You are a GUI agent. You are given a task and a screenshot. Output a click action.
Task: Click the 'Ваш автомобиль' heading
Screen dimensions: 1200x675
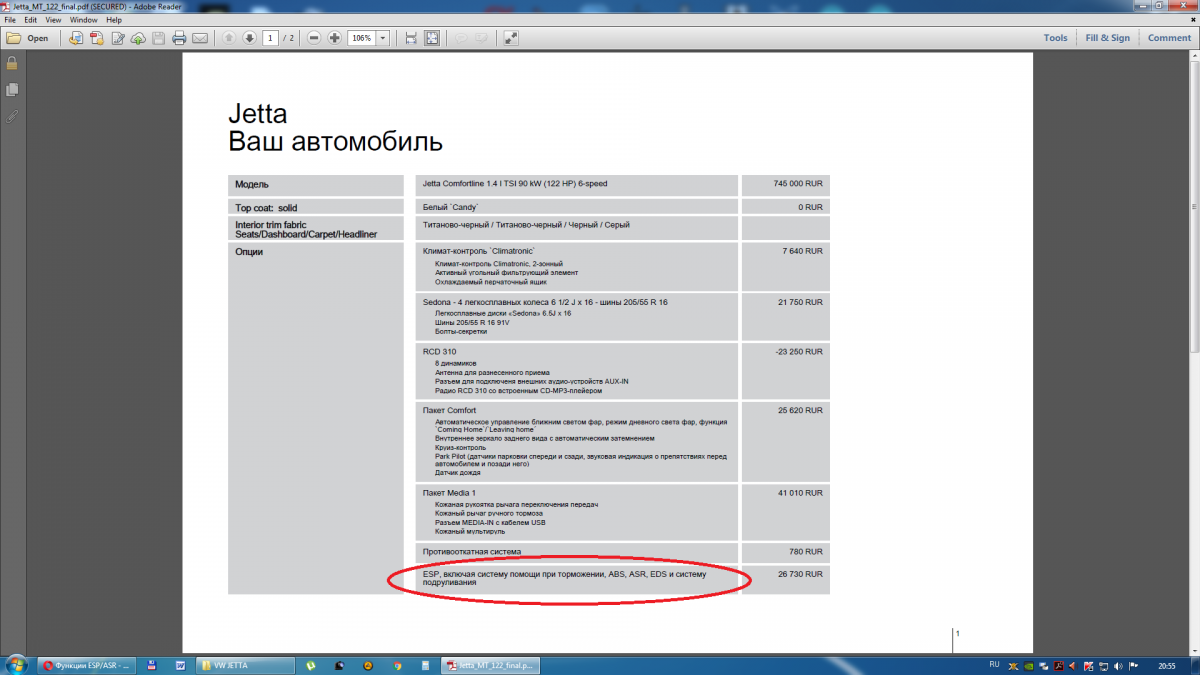click(x=336, y=141)
